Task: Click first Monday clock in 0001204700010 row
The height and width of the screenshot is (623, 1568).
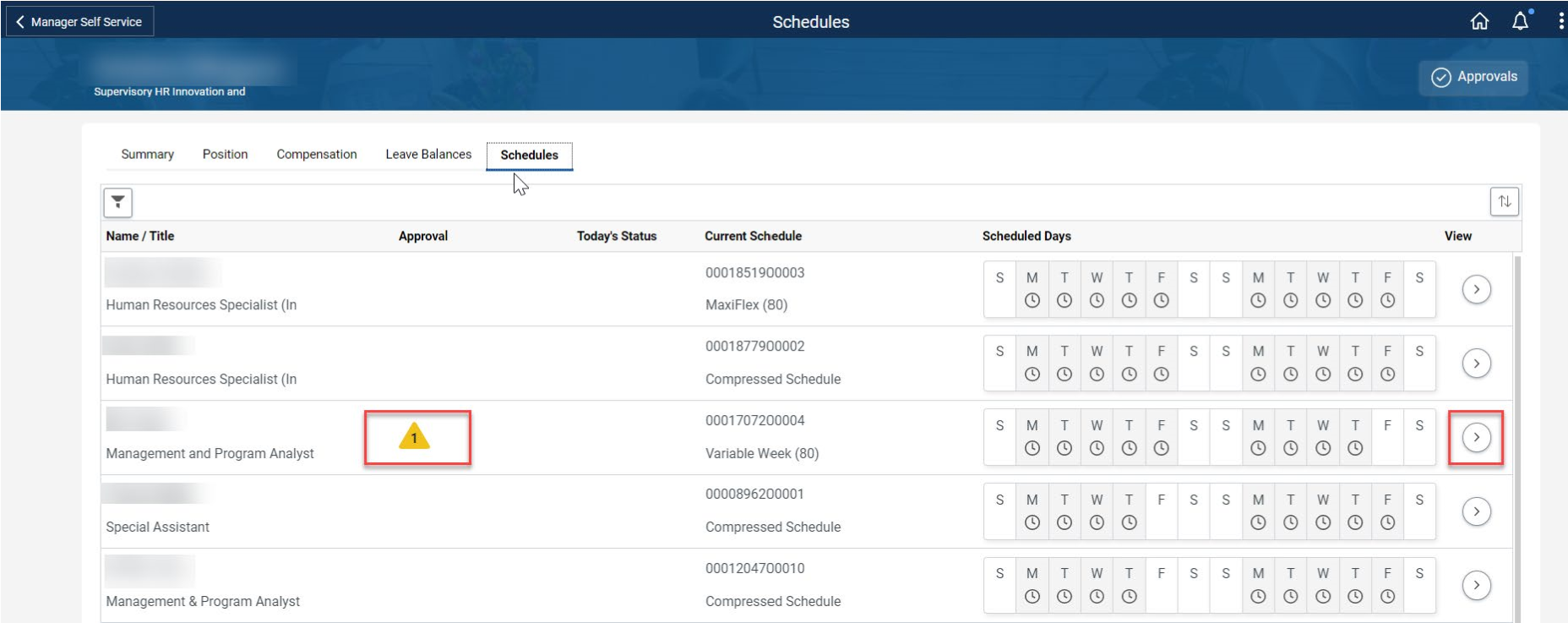Action: pos(1032,596)
